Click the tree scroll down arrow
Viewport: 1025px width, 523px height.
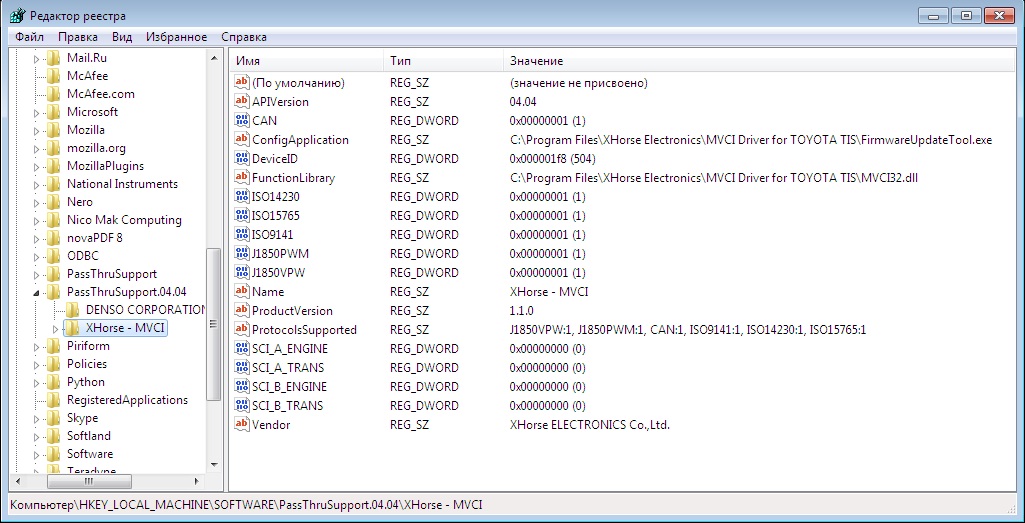(213, 465)
